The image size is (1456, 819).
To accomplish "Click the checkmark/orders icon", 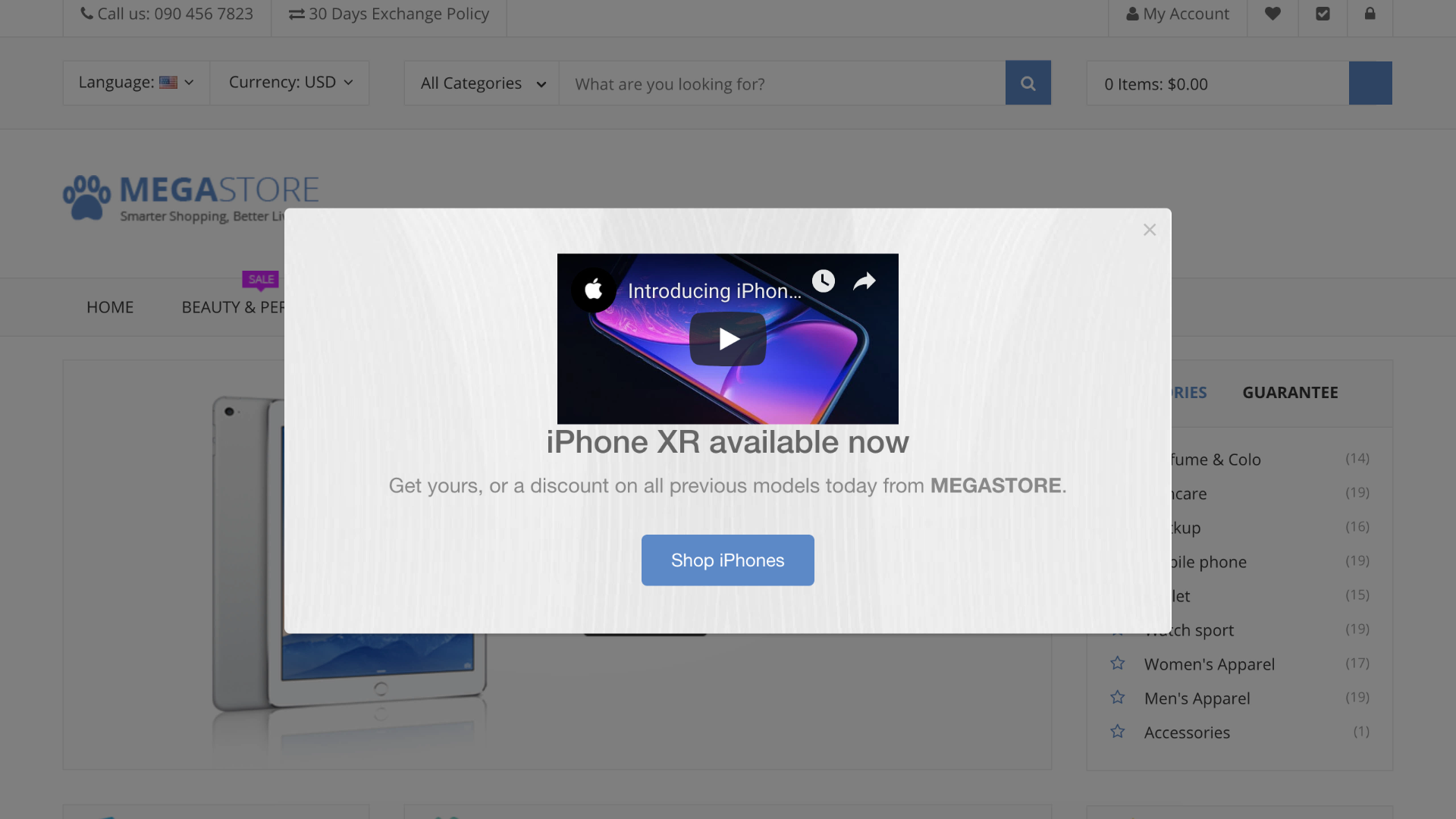I will coord(1323,13).
